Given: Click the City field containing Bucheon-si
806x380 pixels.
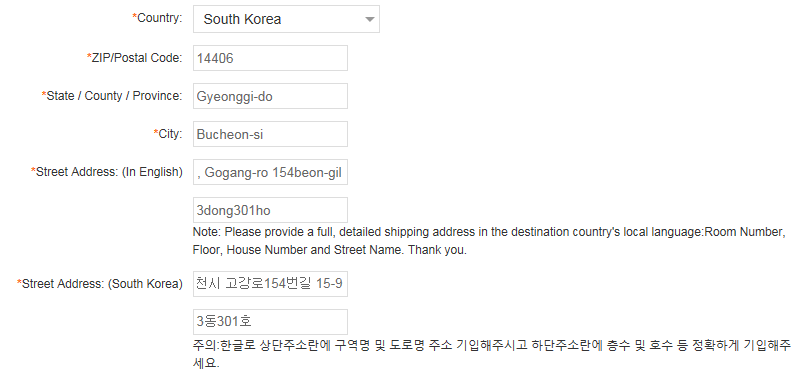Looking at the screenshot, I should tap(270, 134).
